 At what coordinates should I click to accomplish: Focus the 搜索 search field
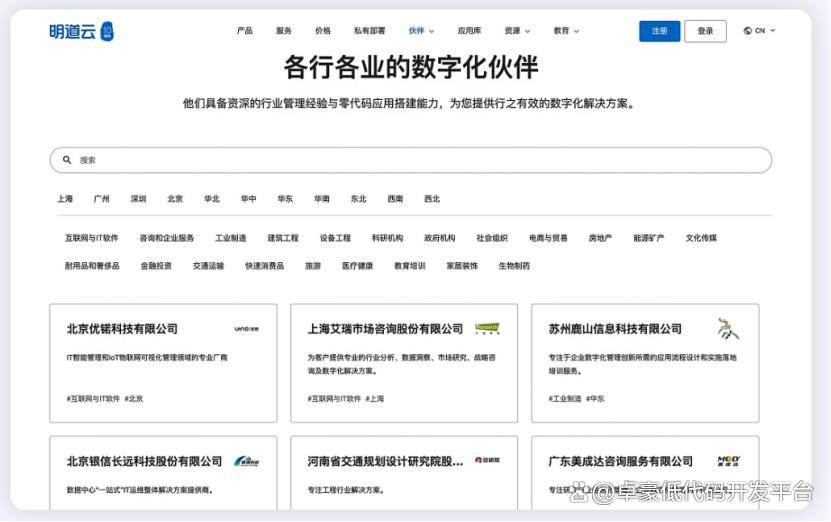pyautogui.click(x=411, y=160)
